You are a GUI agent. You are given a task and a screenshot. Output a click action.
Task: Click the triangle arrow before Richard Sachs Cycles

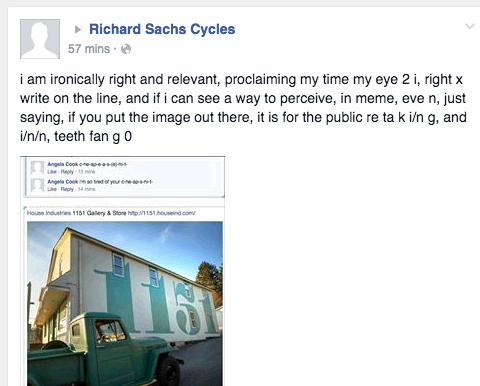point(78,29)
